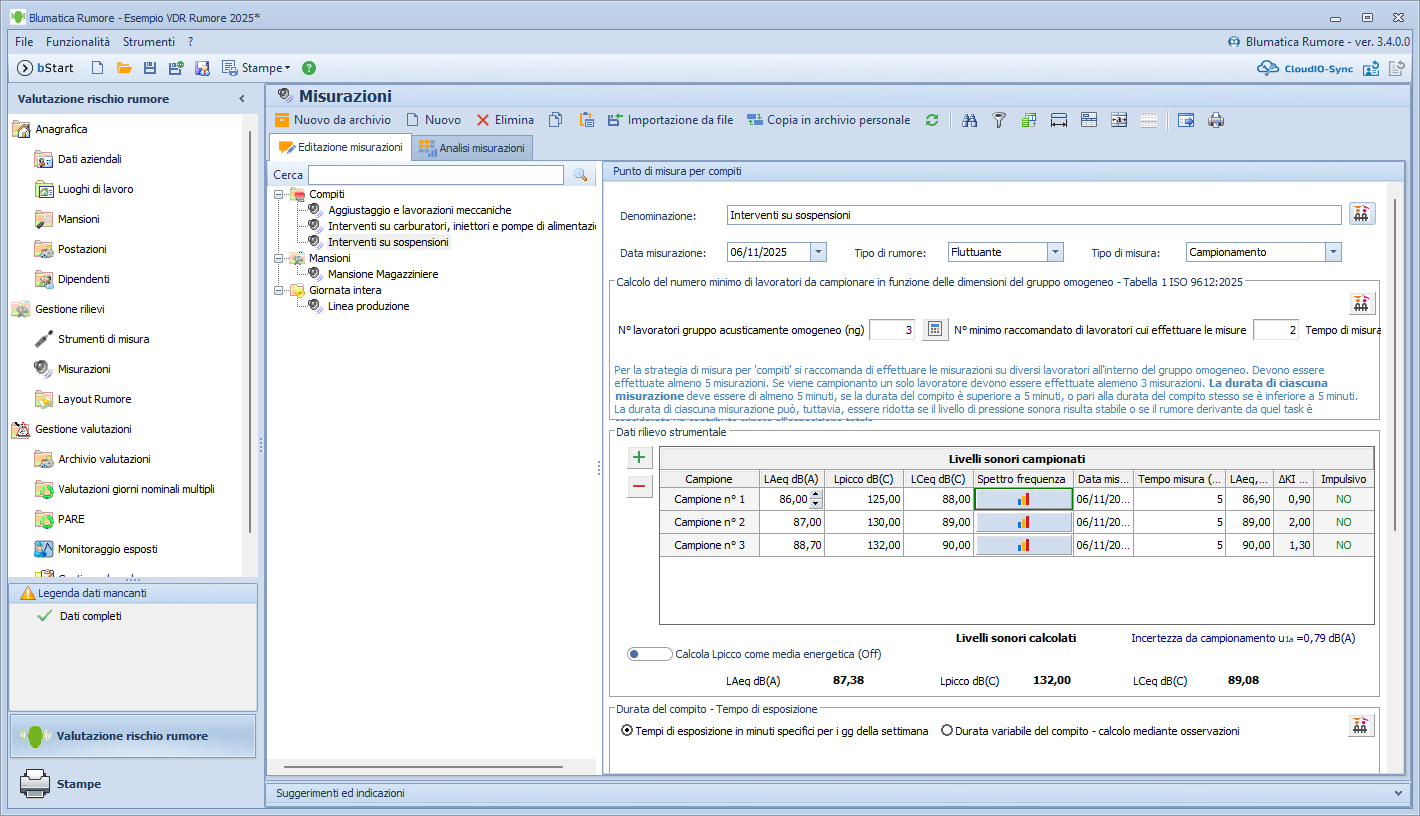Open the Tipo di misura dropdown
This screenshot has width=1420, height=816.
tap(1332, 253)
